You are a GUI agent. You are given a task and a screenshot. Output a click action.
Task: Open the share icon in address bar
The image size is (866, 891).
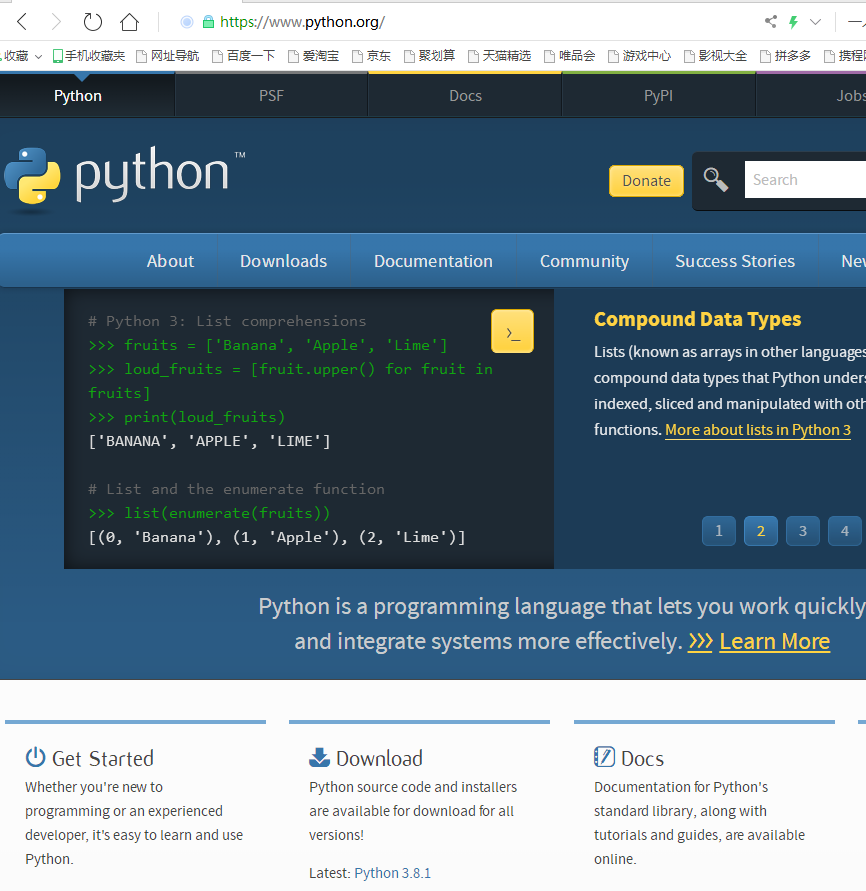click(x=771, y=22)
